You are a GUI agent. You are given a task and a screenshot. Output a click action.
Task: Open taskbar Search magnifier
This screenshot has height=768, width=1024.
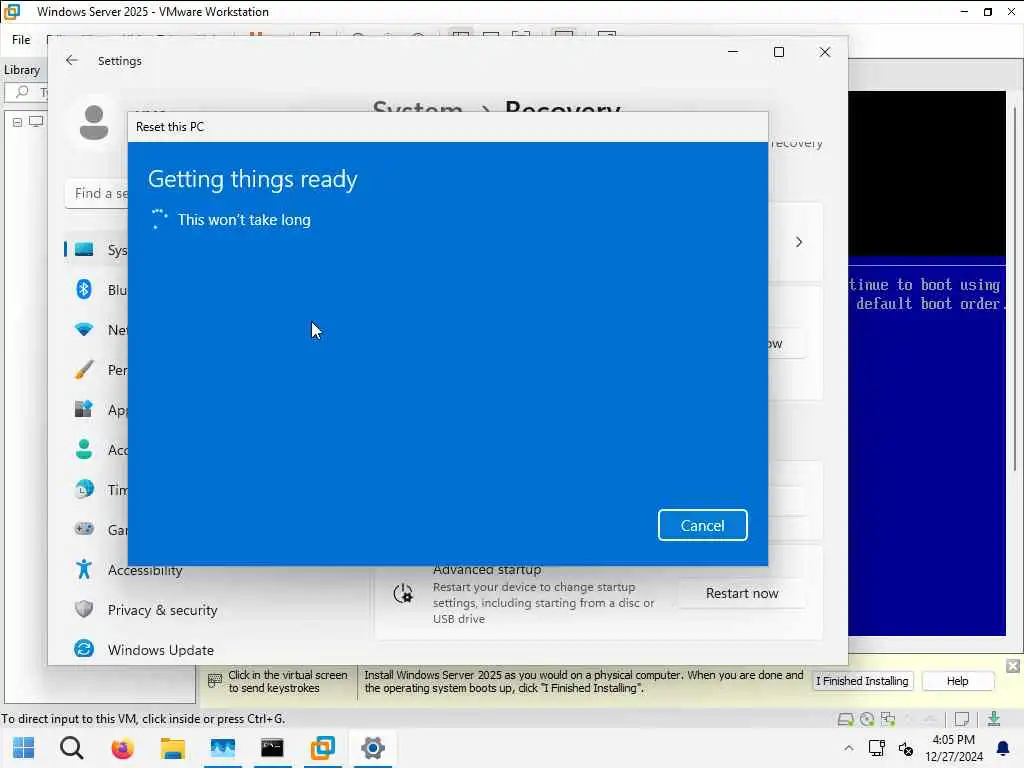pos(72,748)
